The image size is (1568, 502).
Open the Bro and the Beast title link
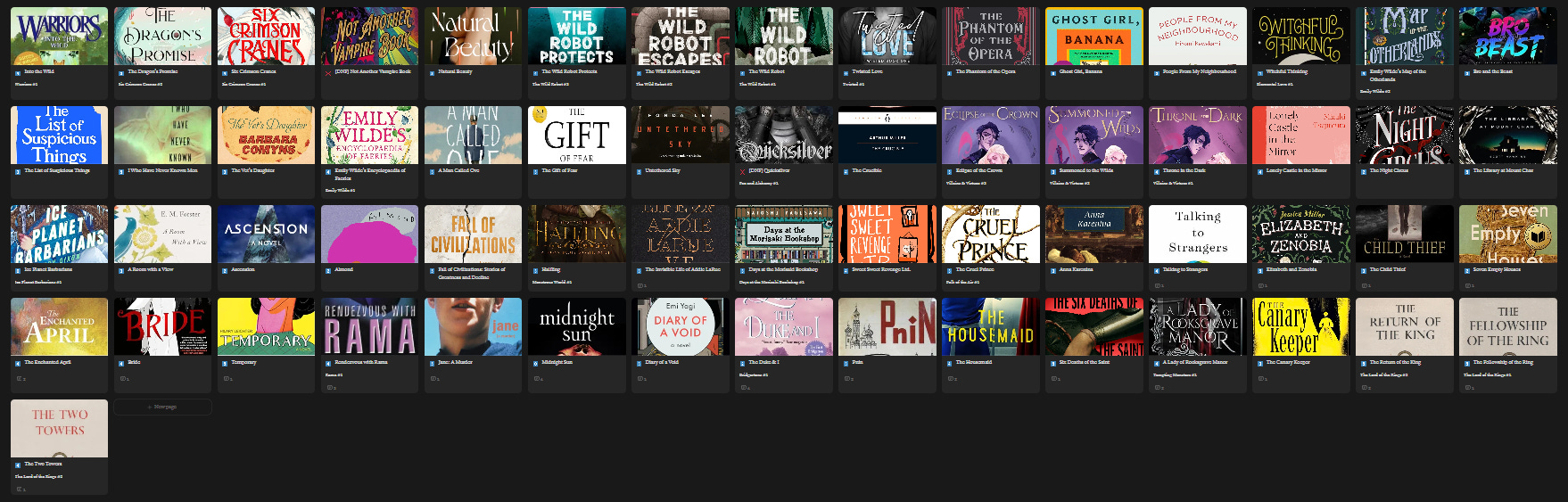1492,72
